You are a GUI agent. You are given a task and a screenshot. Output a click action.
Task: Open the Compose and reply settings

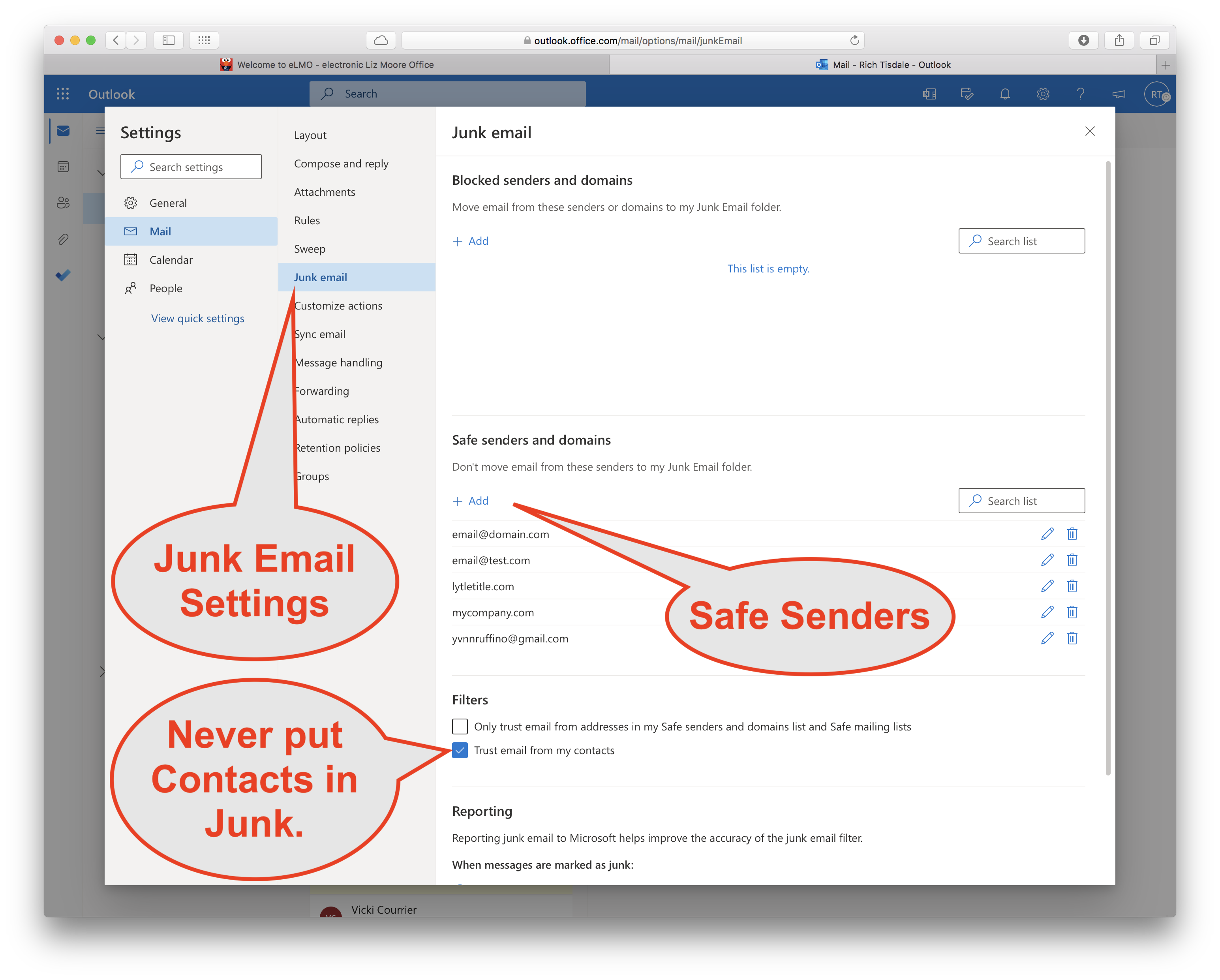[341, 163]
